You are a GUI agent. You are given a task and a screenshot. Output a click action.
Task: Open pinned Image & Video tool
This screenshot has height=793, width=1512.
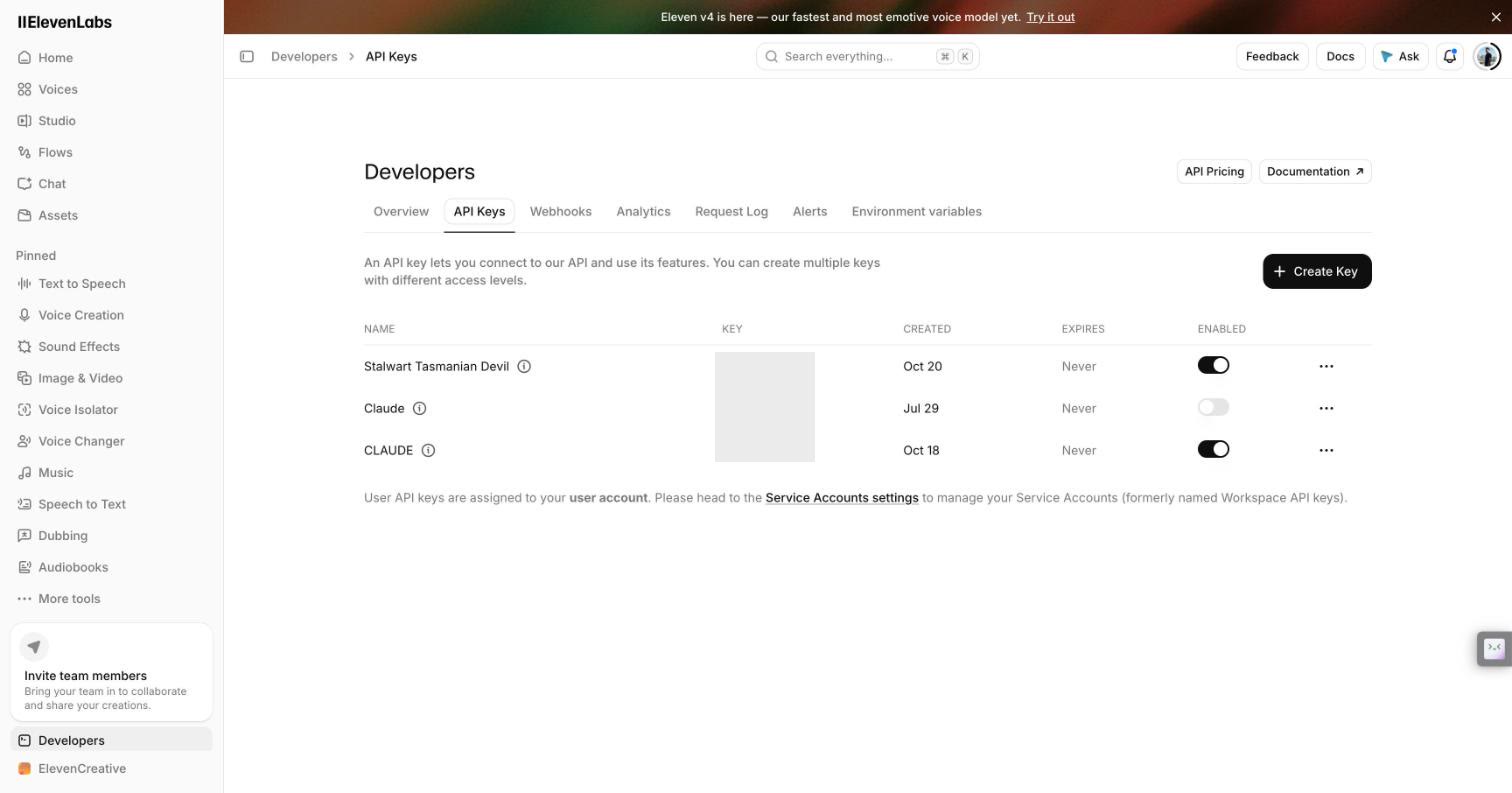[x=112, y=378]
